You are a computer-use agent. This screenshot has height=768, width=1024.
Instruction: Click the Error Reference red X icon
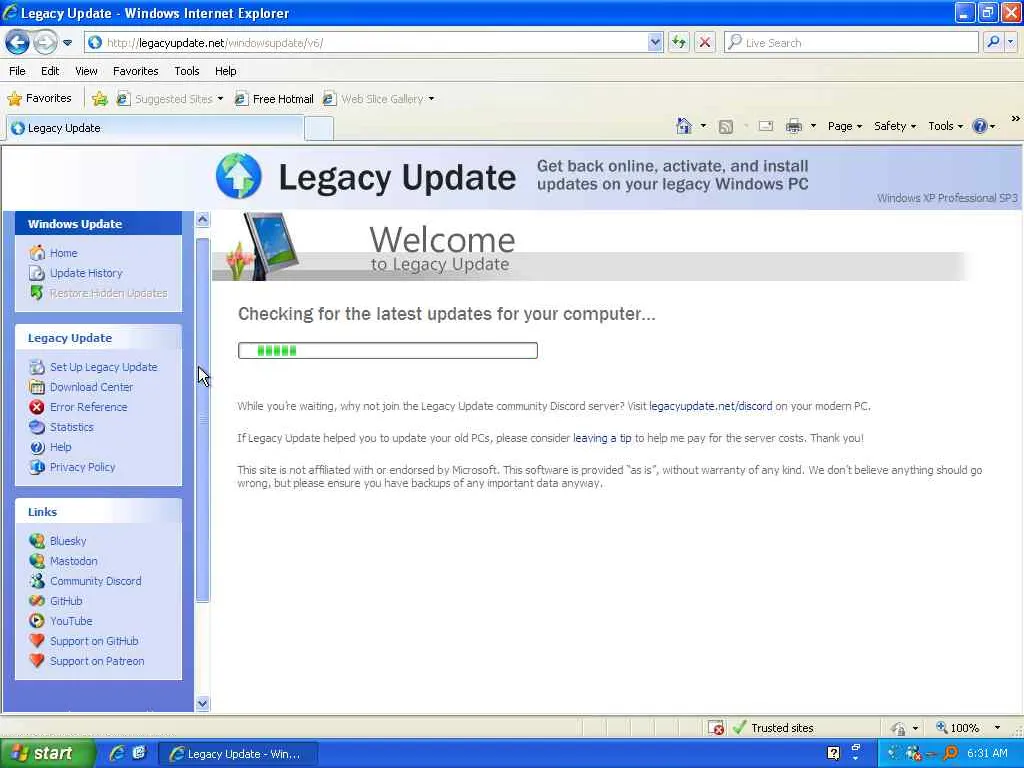pos(37,407)
